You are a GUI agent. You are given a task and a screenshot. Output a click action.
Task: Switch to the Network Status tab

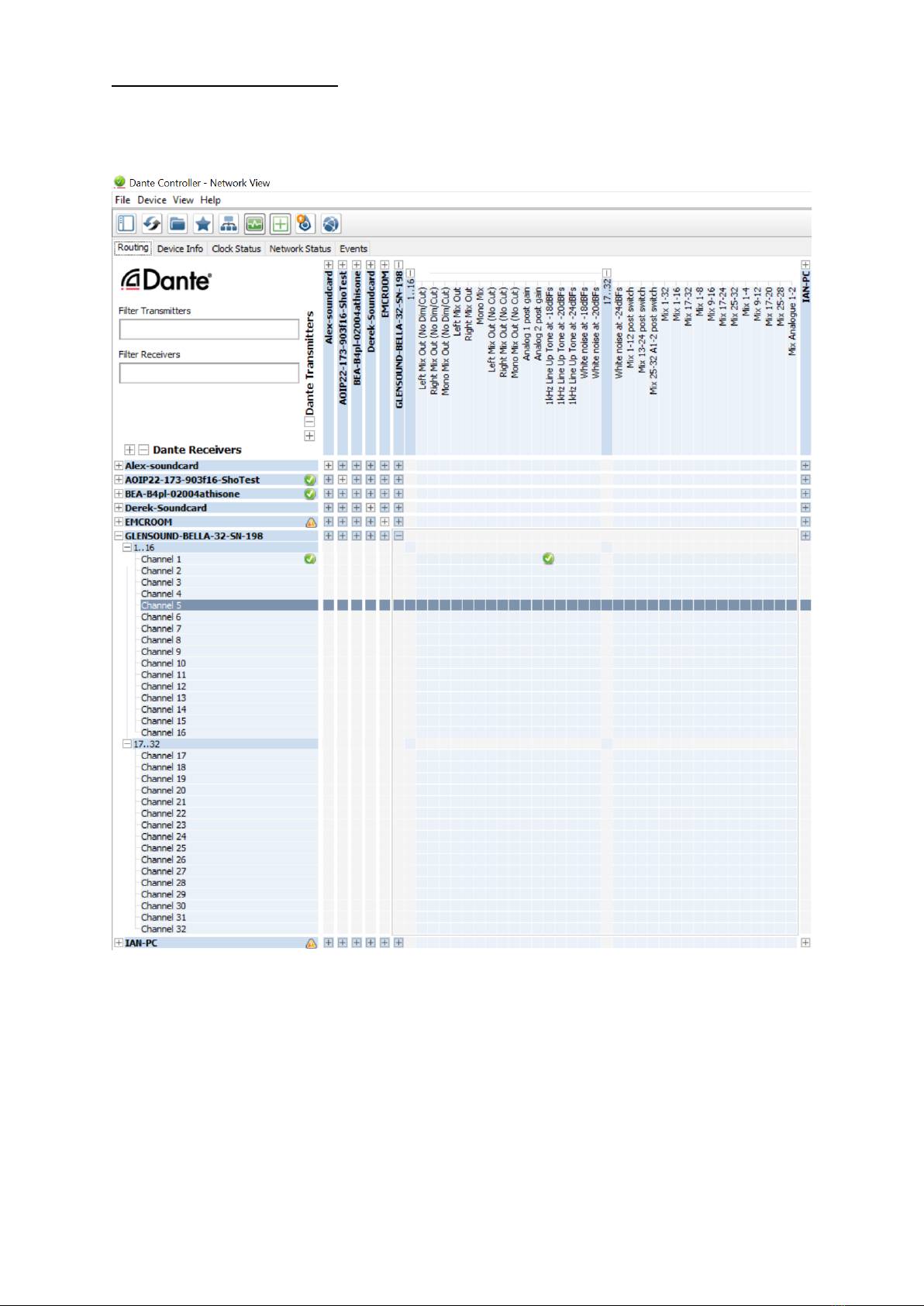300,249
